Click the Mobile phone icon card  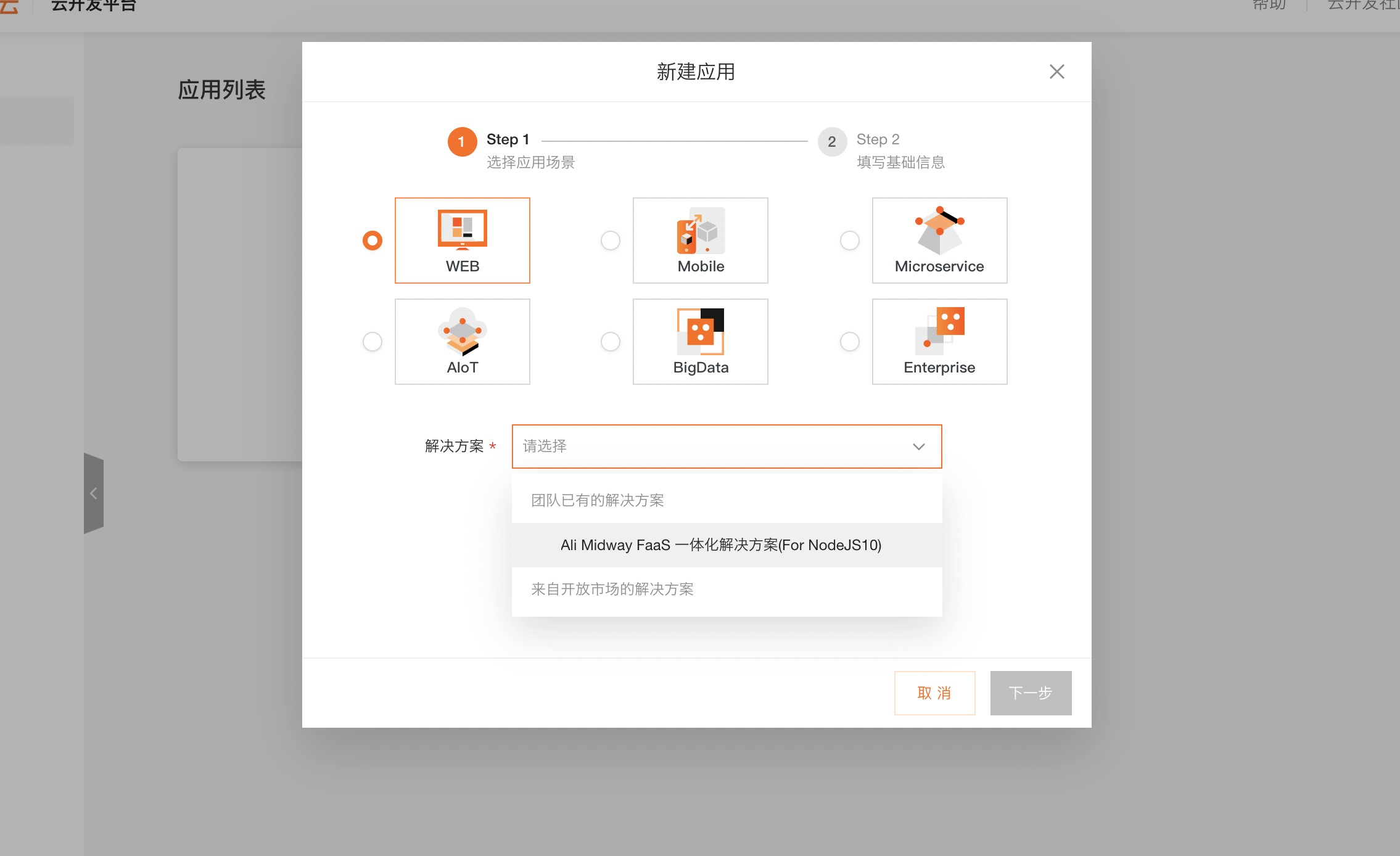(700, 240)
